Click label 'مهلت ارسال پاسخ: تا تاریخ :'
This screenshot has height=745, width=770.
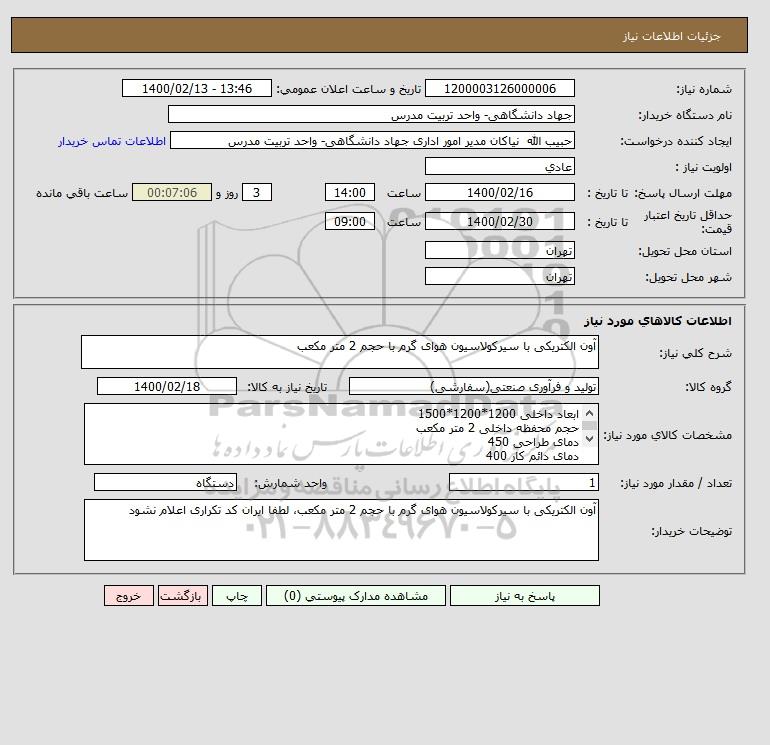coord(660,193)
